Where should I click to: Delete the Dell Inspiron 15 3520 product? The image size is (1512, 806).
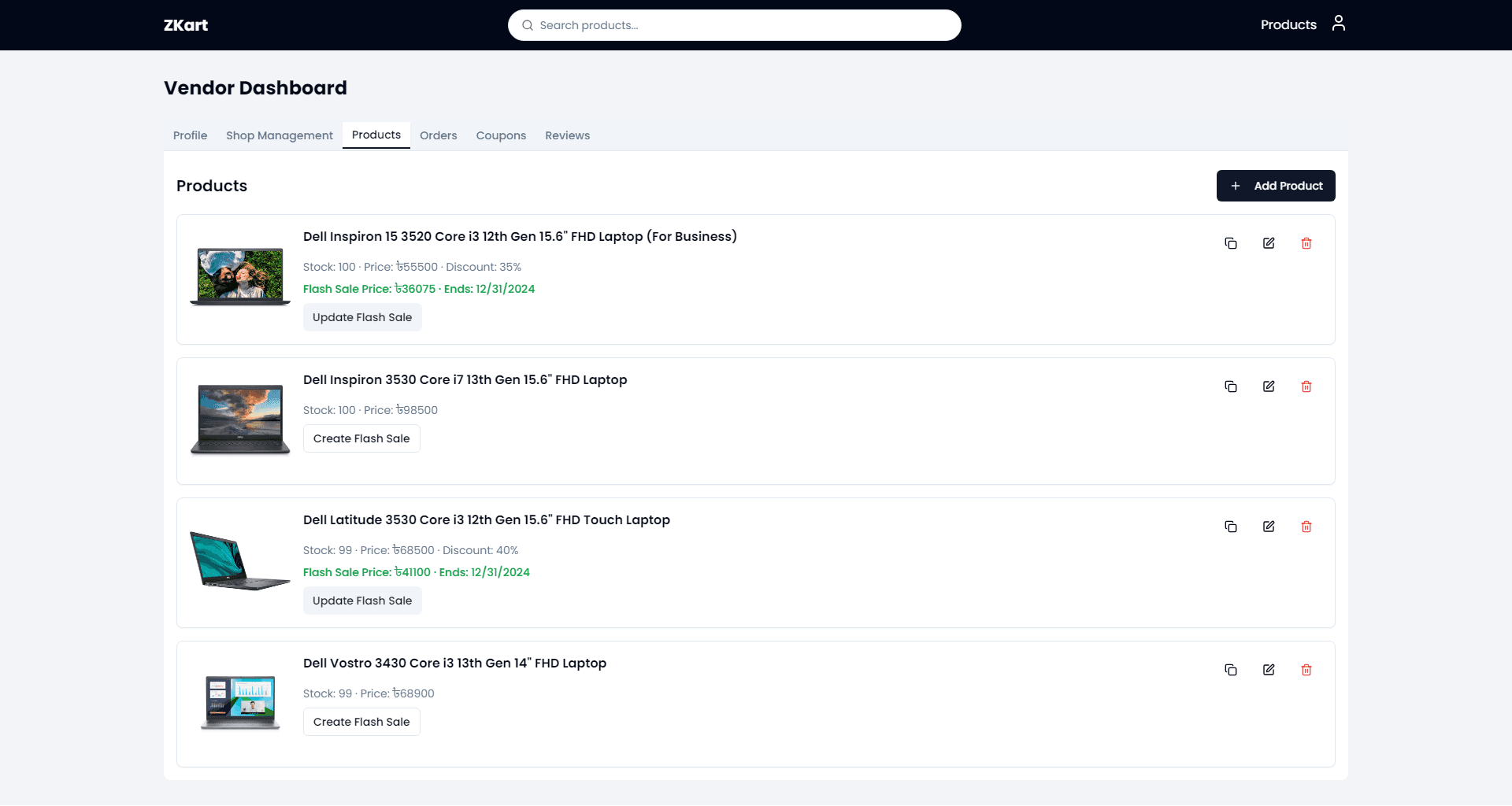1307,243
